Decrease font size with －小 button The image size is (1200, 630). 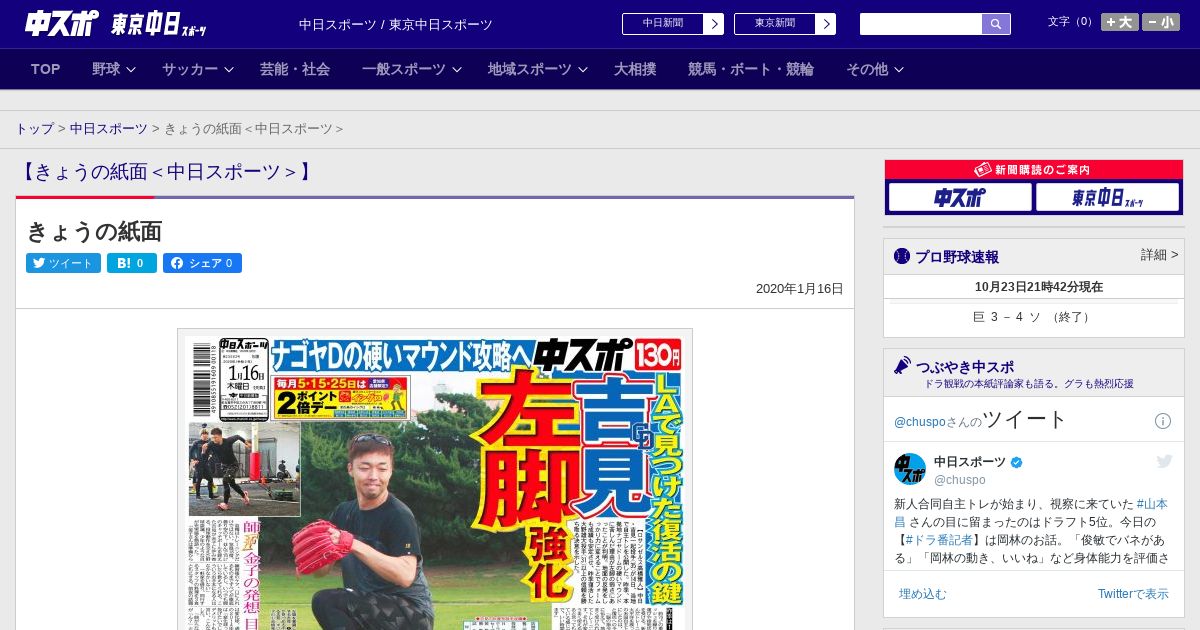tap(1161, 22)
